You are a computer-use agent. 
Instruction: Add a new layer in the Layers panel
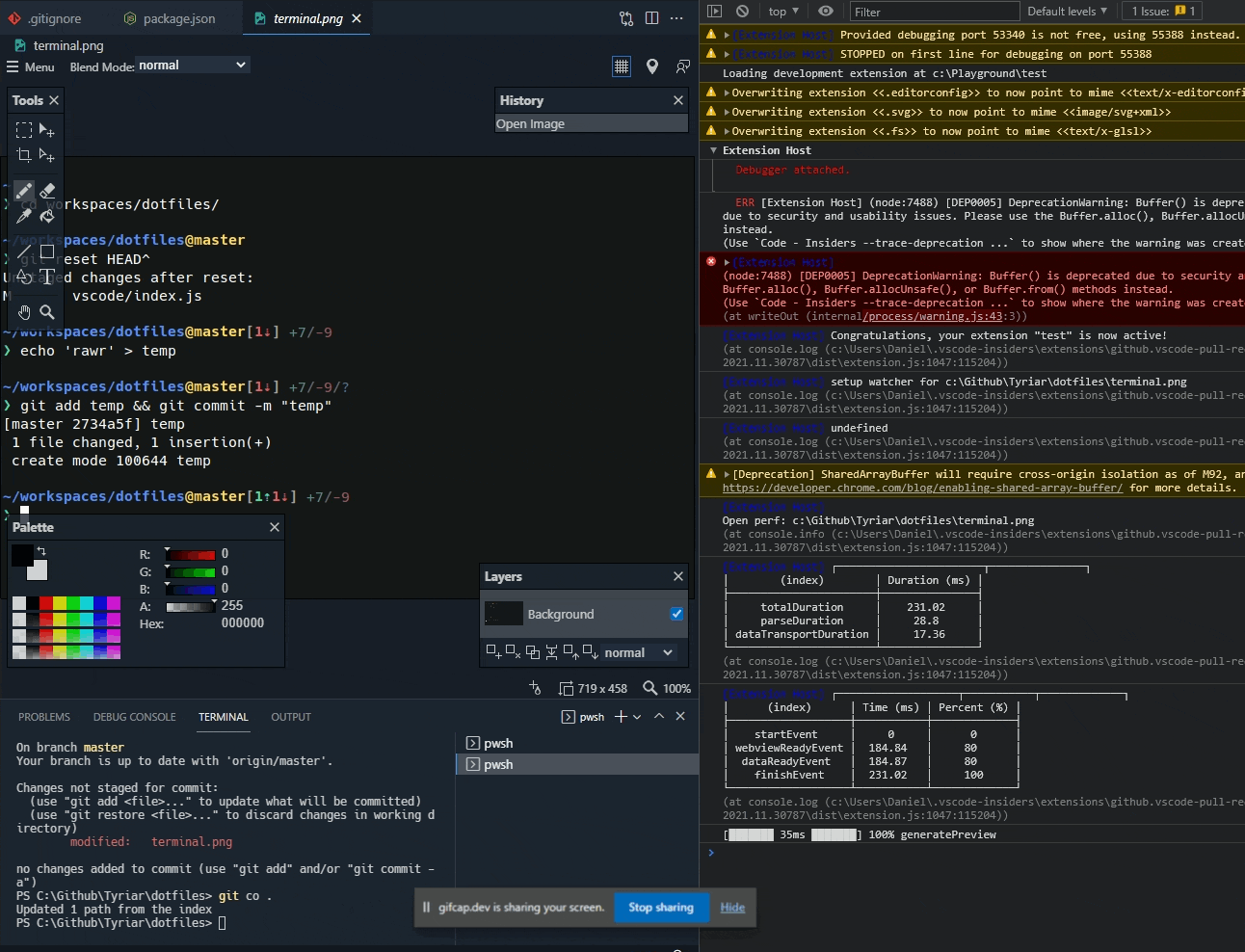click(x=495, y=652)
